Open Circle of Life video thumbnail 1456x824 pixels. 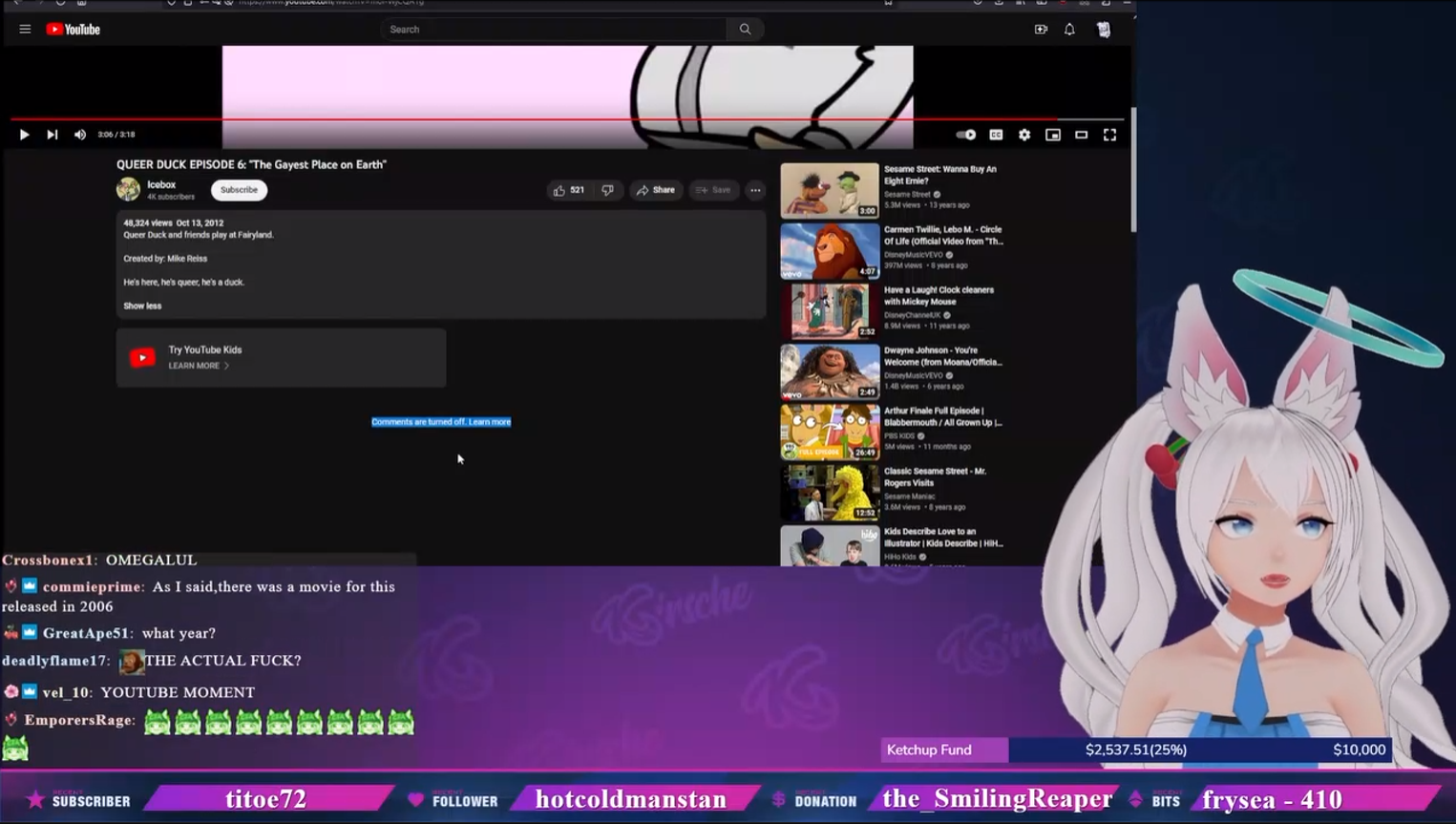click(829, 250)
